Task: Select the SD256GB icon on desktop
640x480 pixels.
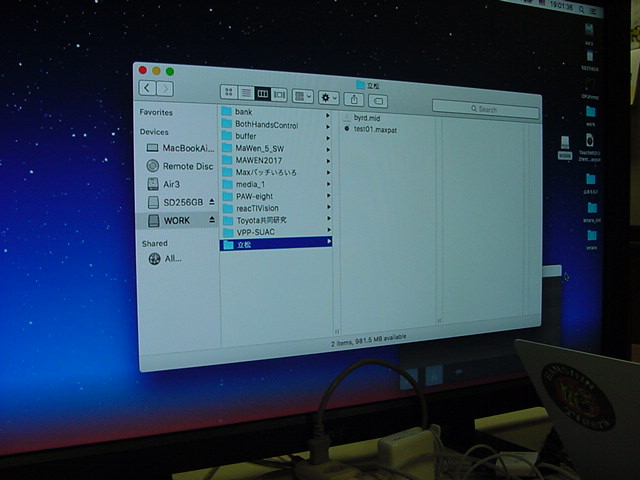Action: tap(590, 60)
